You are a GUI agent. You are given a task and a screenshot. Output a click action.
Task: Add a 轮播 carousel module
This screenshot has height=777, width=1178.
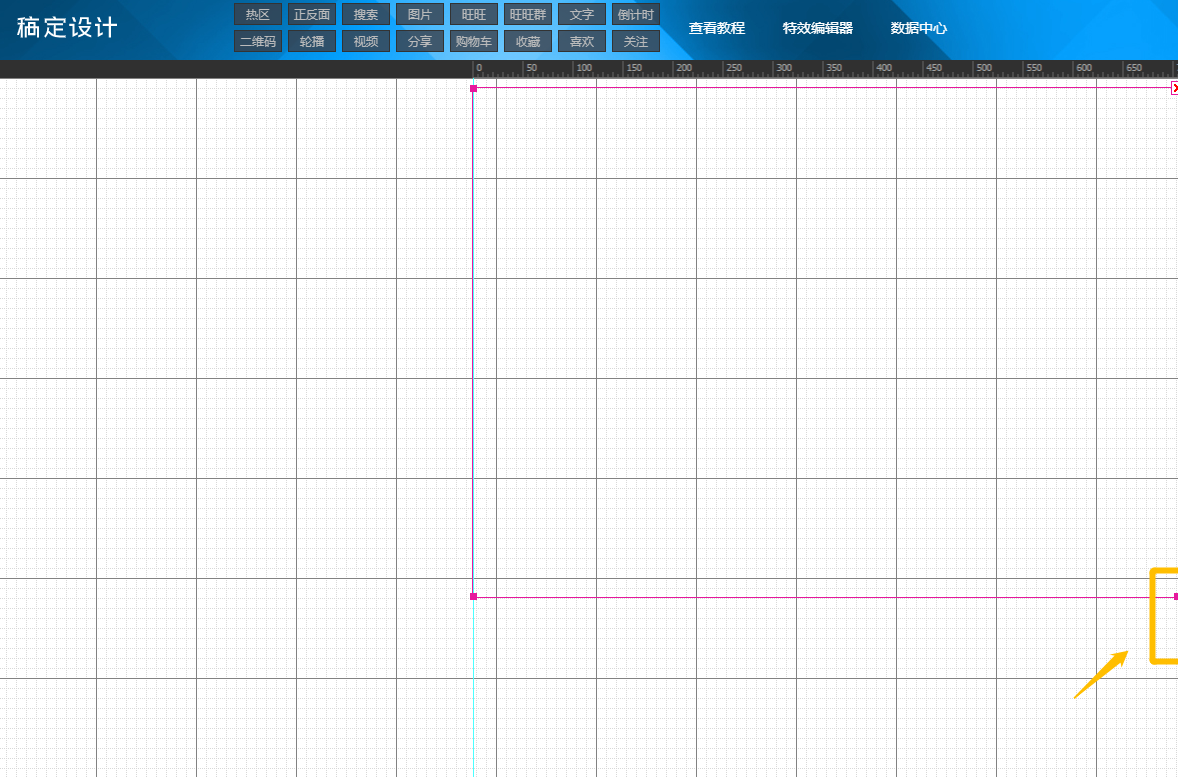click(312, 41)
